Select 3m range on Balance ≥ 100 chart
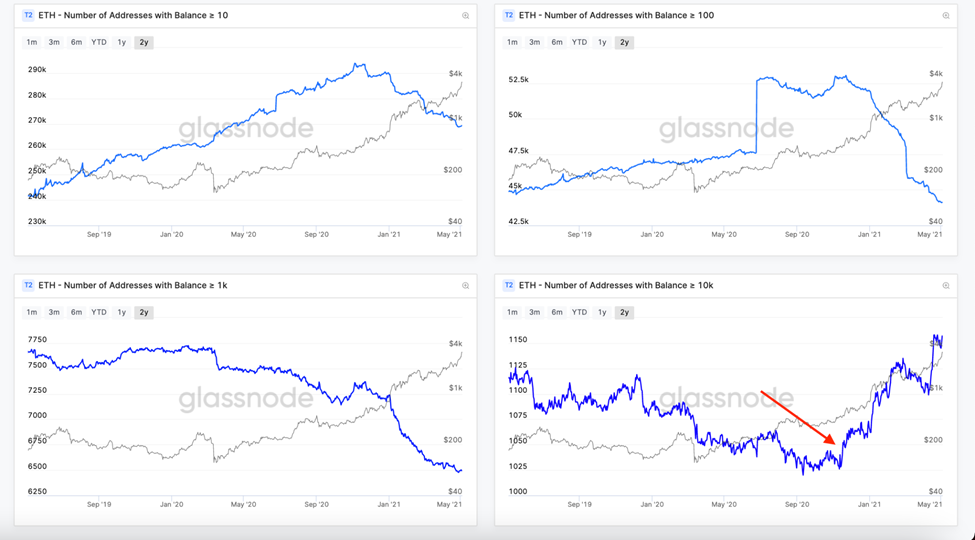 535,42
